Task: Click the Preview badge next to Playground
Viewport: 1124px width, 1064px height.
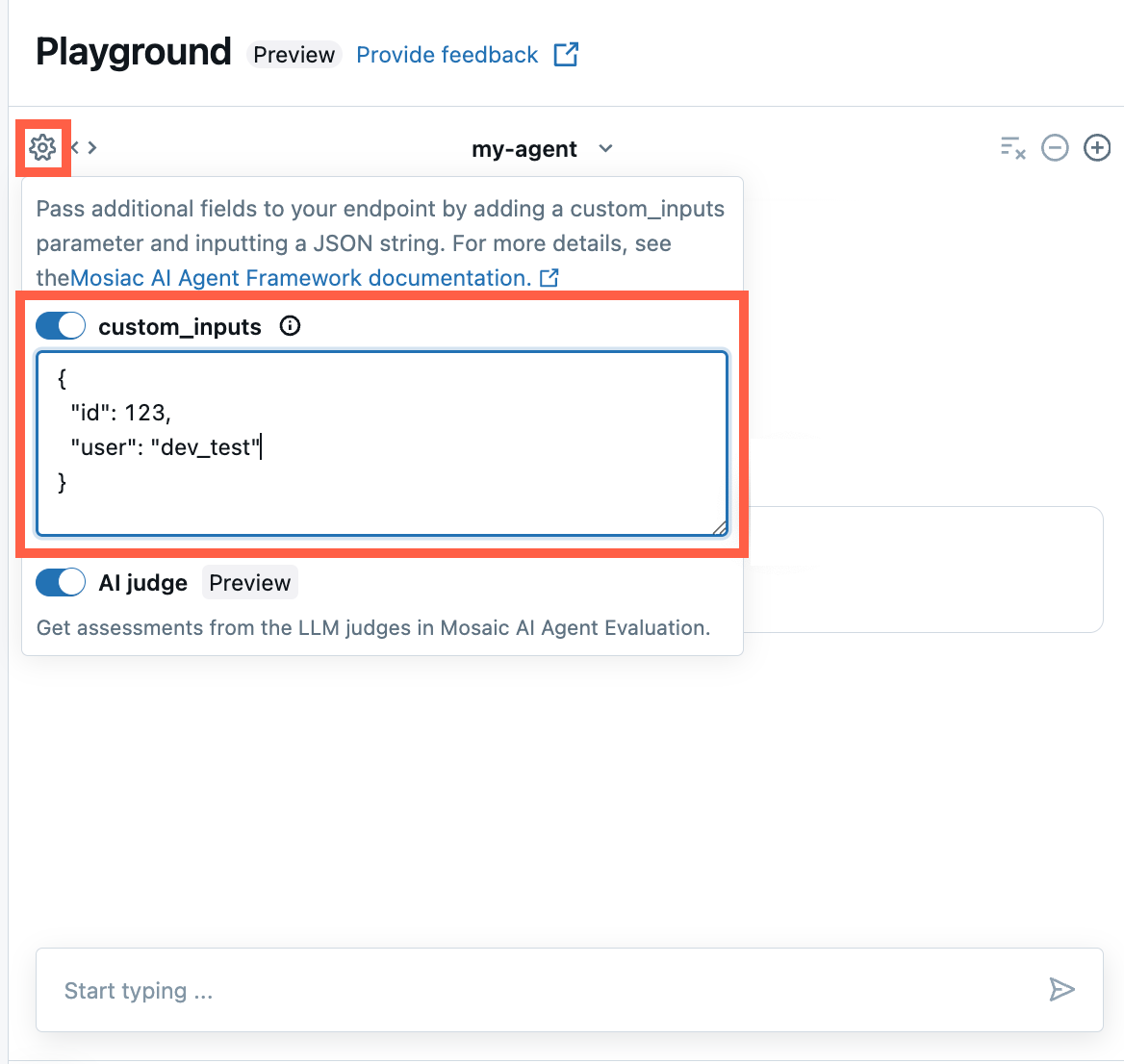Action: tap(294, 55)
